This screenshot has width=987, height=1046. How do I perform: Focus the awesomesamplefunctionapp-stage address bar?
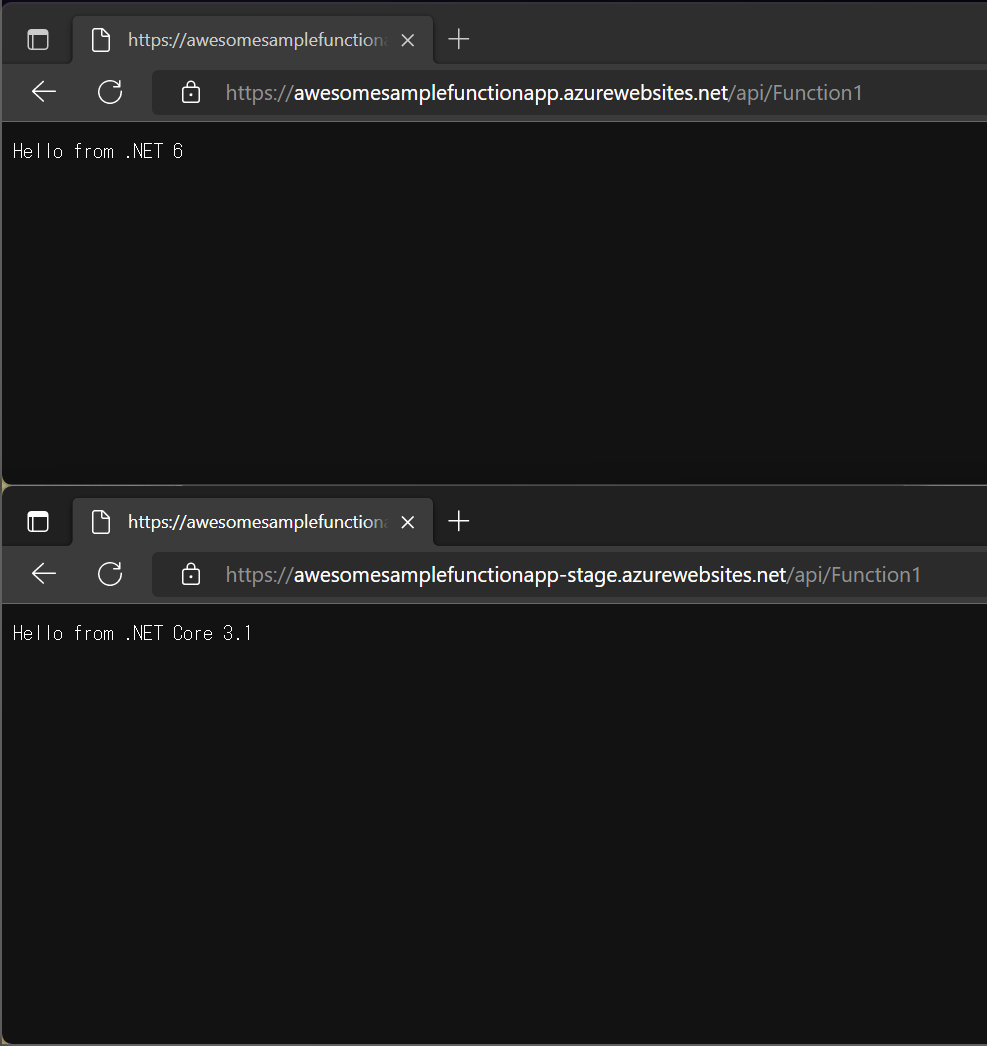(600, 574)
